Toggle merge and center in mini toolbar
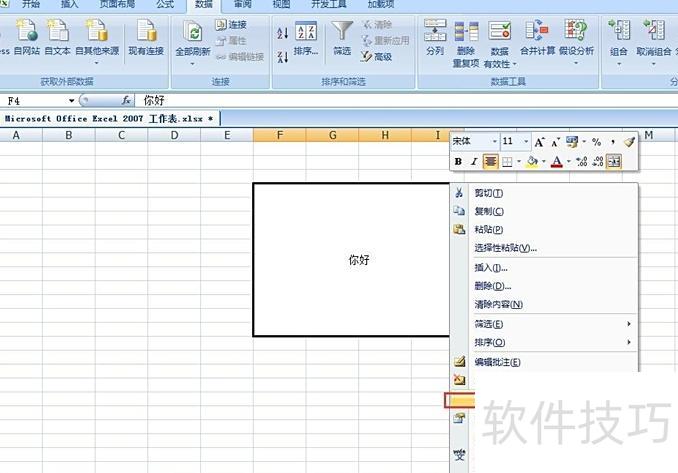Viewport: 678px width, 473px height. [614, 162]
